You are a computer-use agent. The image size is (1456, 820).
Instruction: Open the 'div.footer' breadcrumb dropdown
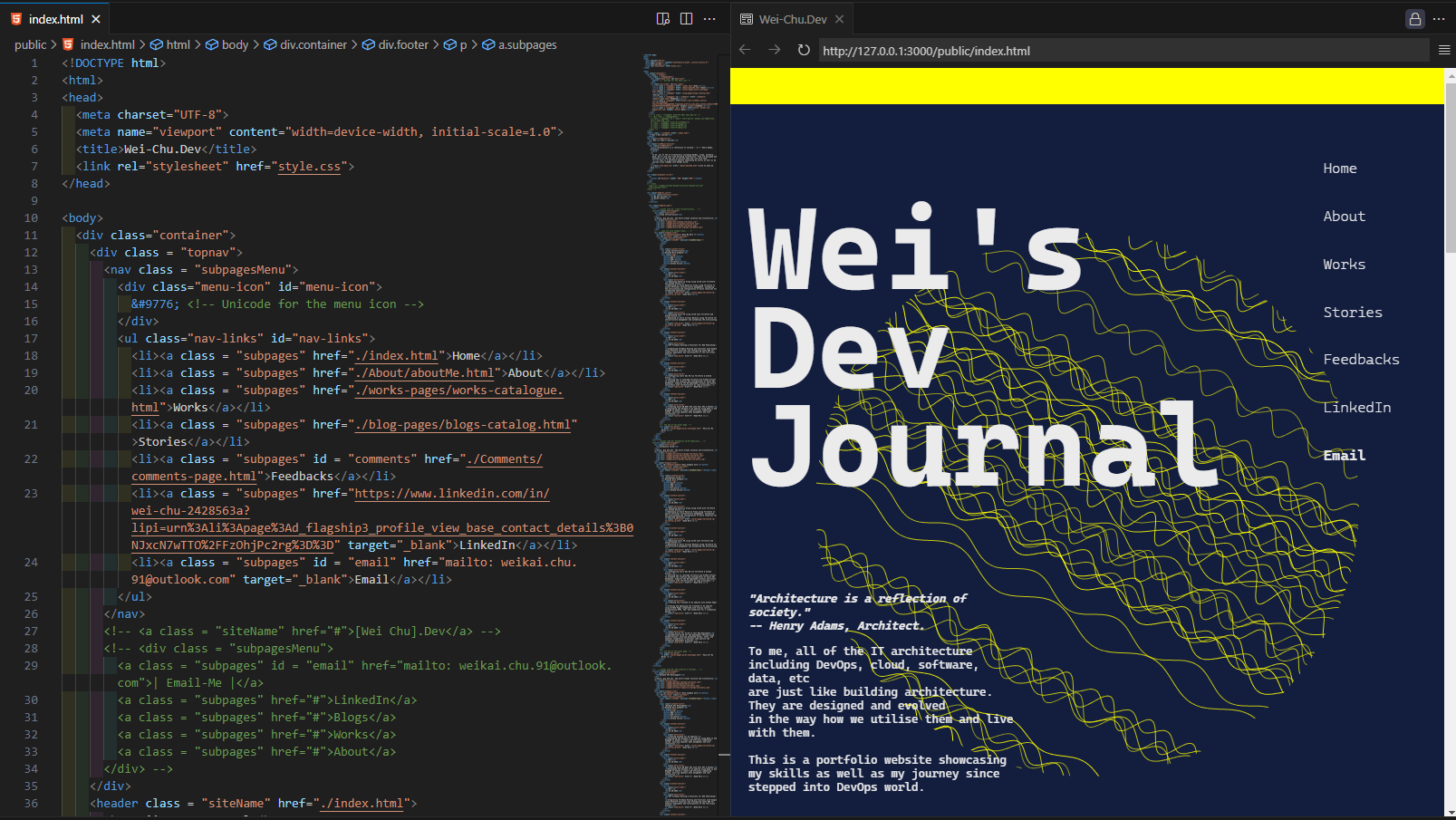(x=395, y=44)
